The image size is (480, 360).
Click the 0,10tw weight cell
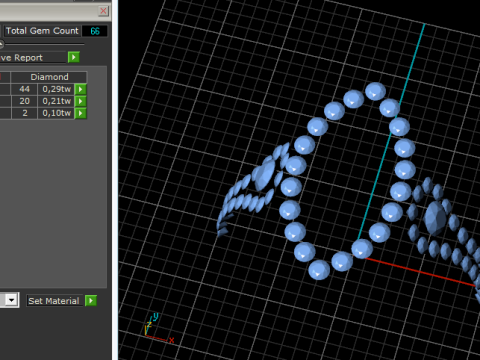[x=56, y=113]
